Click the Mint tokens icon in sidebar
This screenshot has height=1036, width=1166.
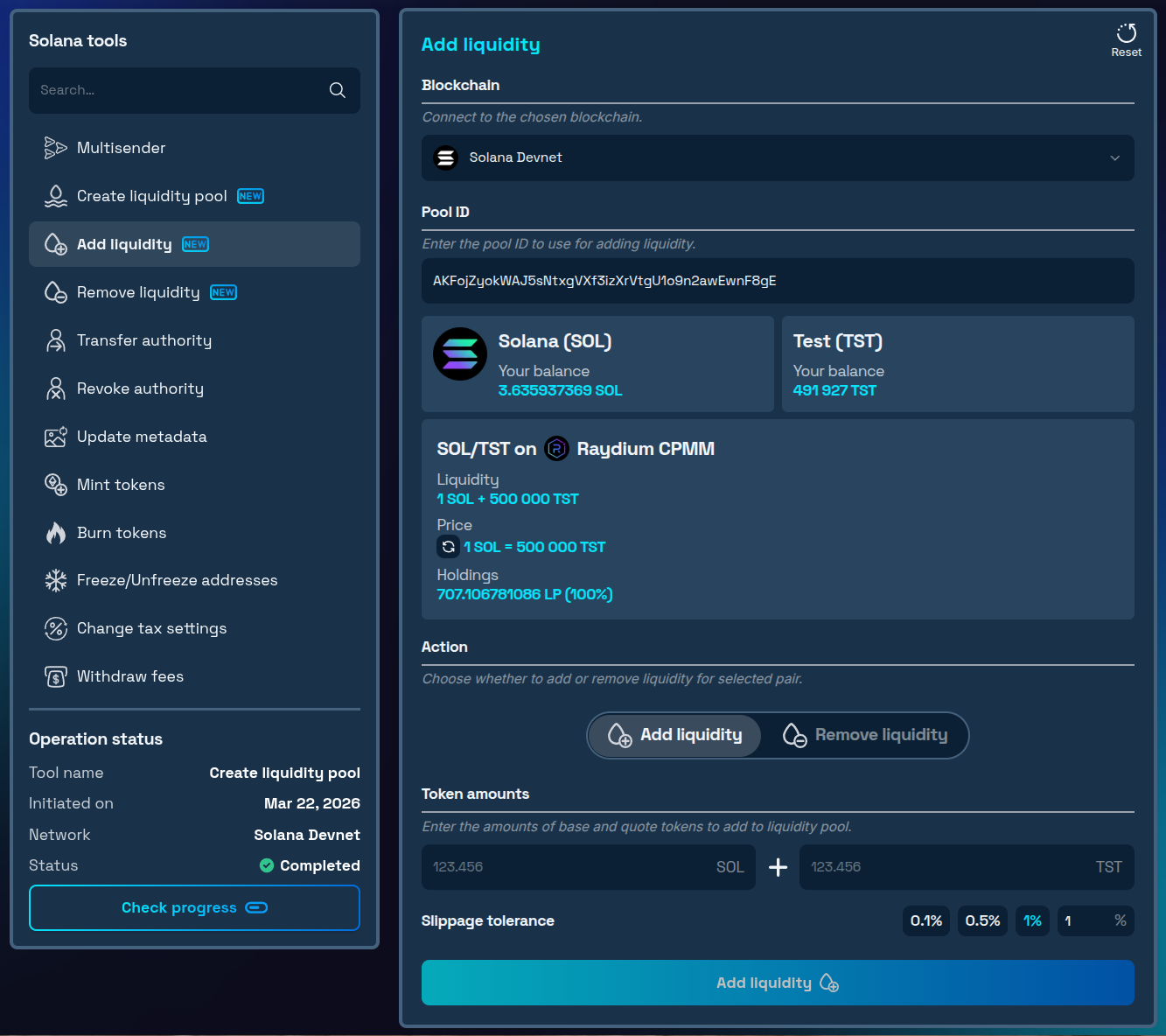pos(56,484)
